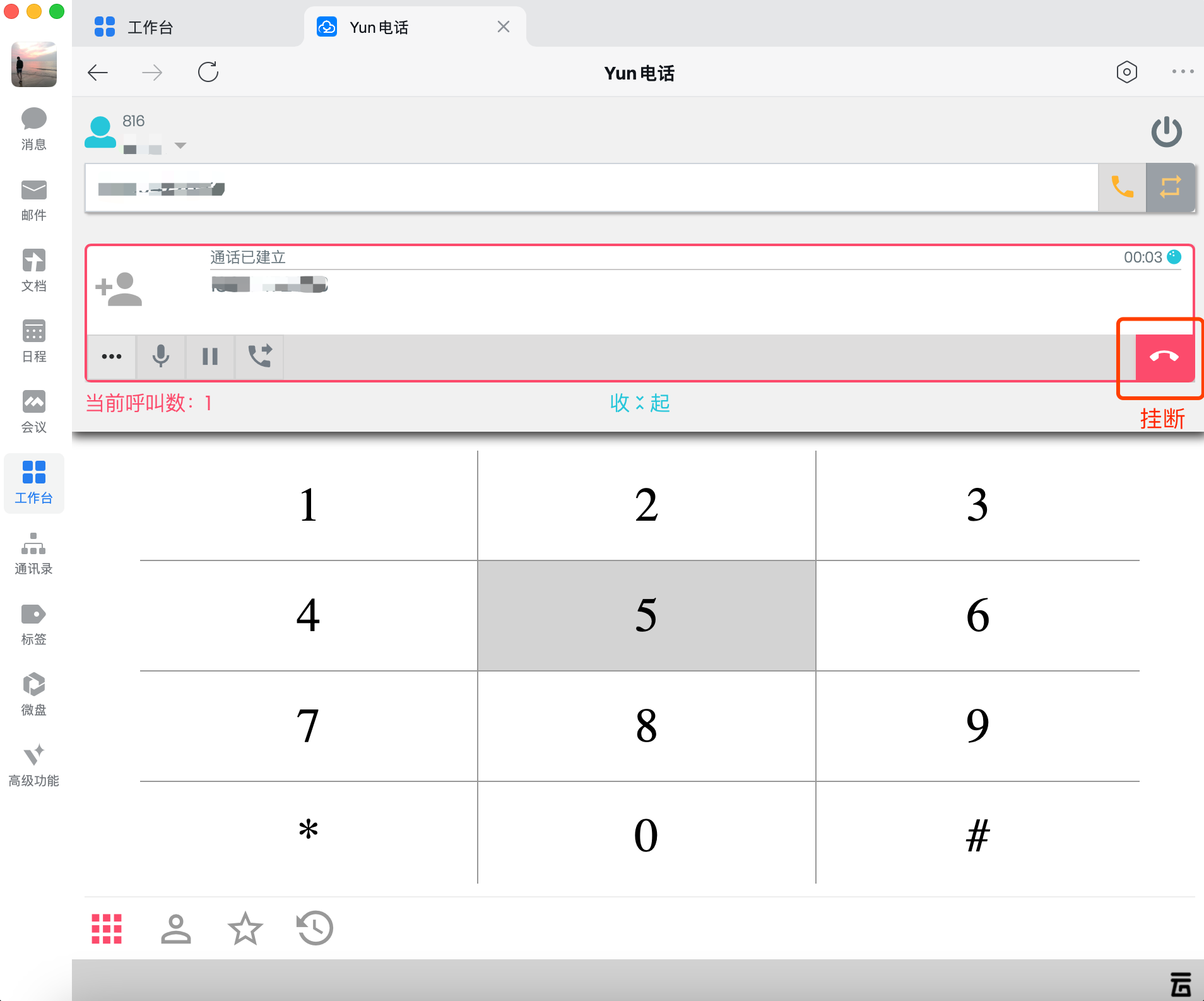
Task: Dial digit 5 on keypad
Action: coord(646,615)
